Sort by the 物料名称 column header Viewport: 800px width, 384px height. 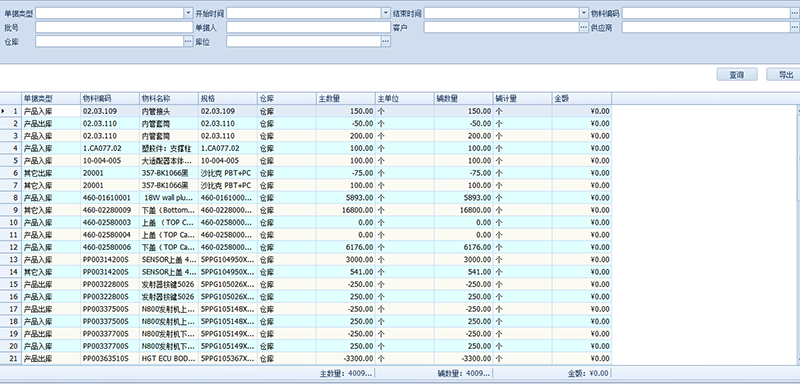point(169,98)
